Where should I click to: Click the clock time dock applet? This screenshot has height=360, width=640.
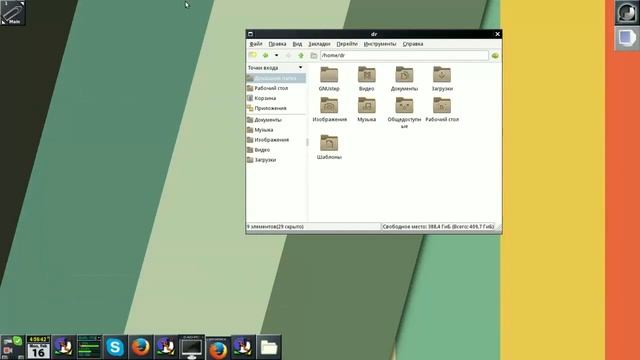point(38,339)
